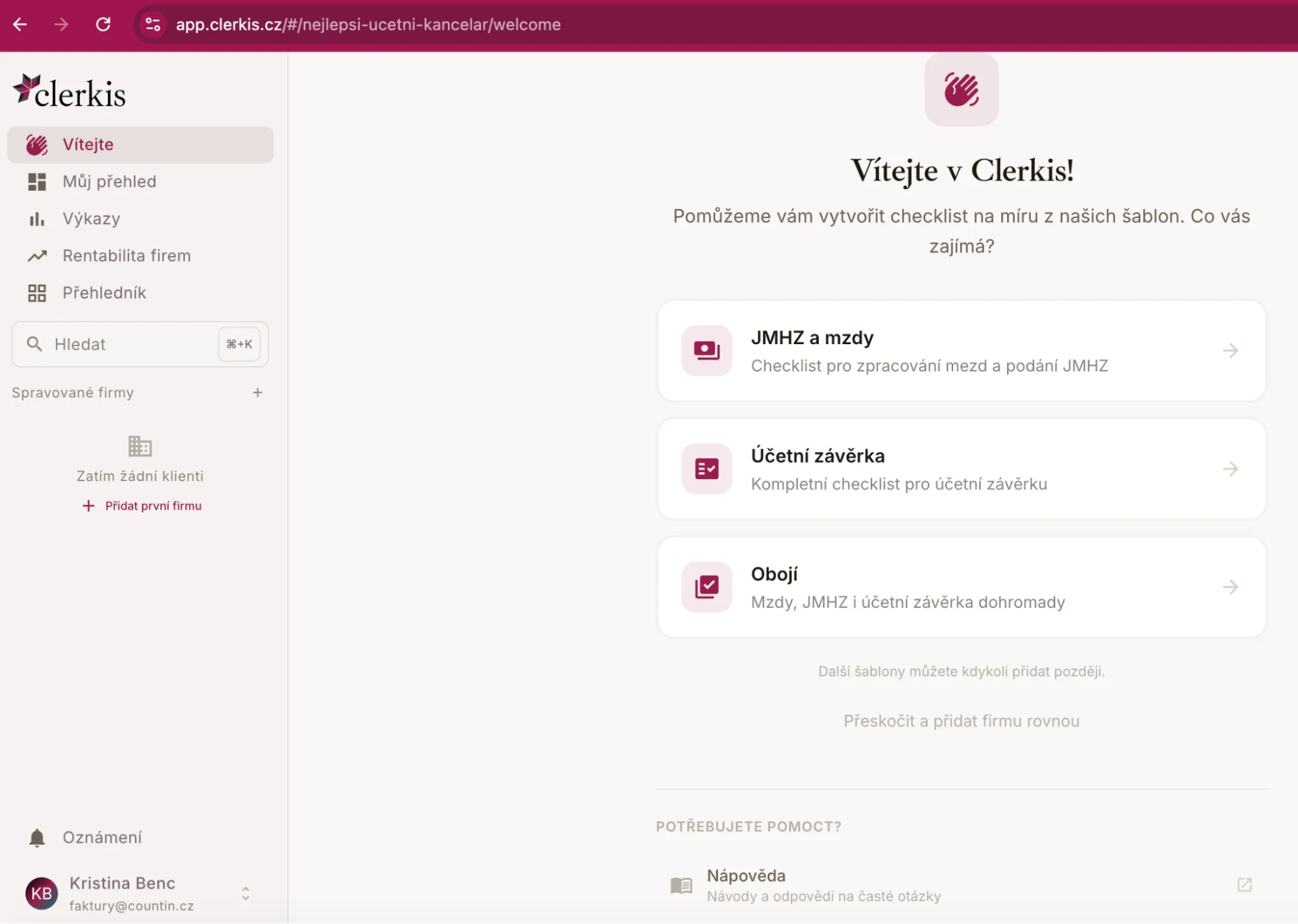Click Přidat první firmu
Viewport: 1298px width, 924px height.
[142, 506]
